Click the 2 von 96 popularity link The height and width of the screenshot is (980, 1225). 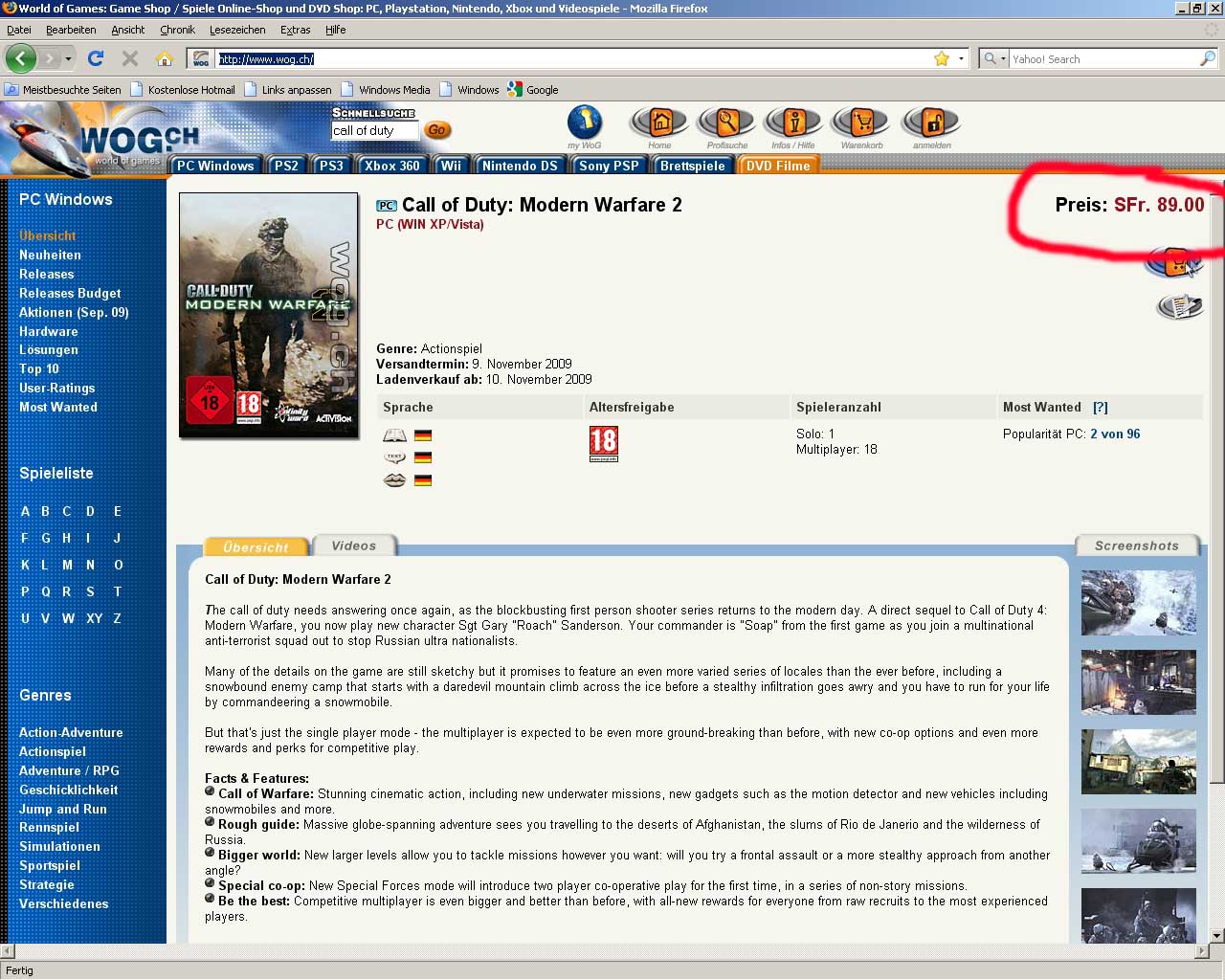1115,434
